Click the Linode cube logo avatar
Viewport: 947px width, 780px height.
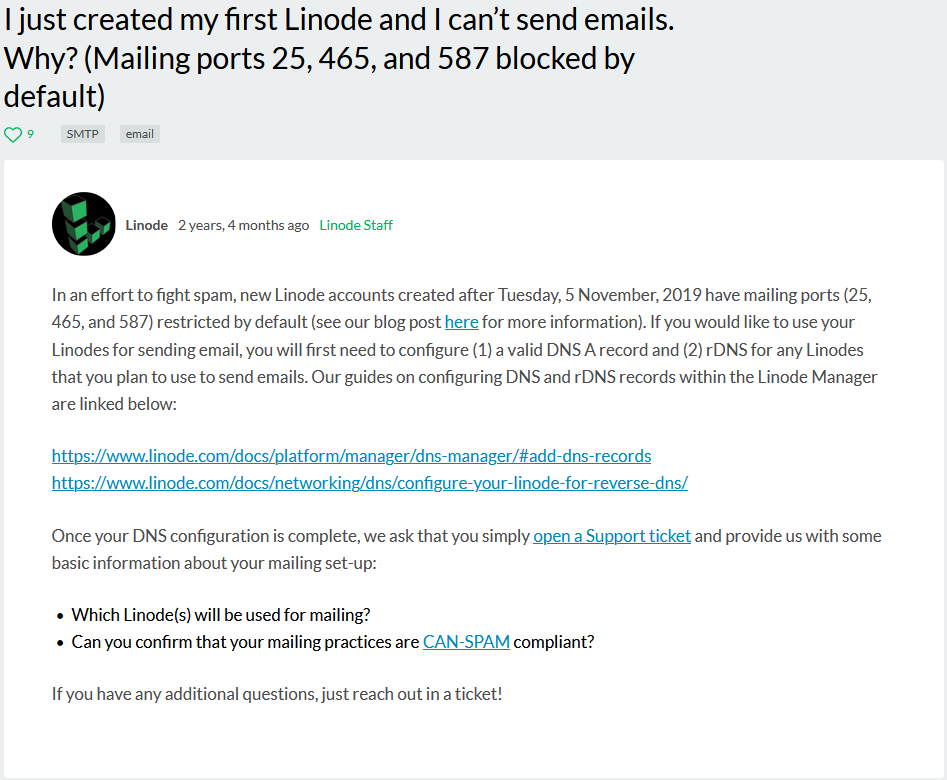(83, 224)
